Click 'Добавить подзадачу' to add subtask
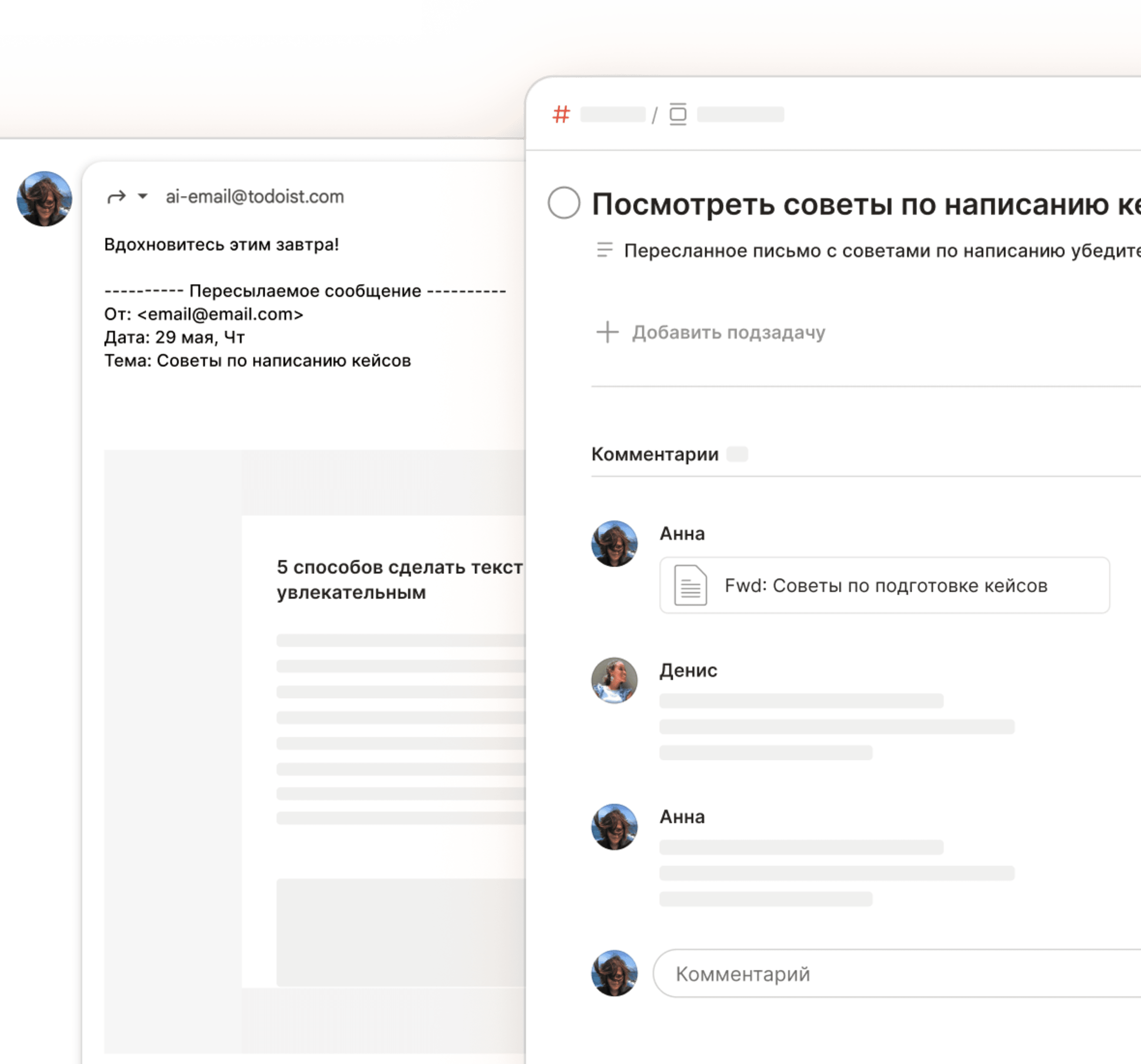This screenshot has width=1141, height=1064. [x=728, y=332]
